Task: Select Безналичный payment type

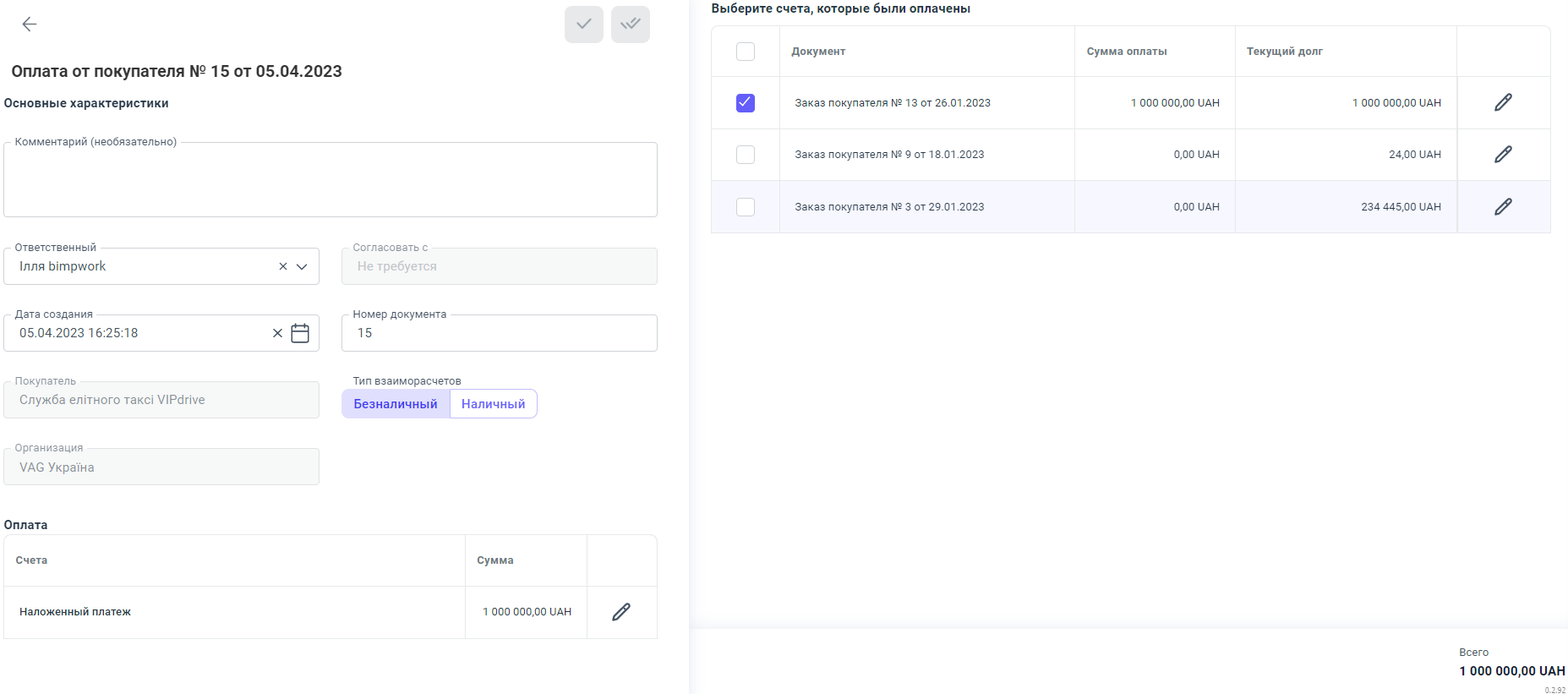Action: pos(396,404)
